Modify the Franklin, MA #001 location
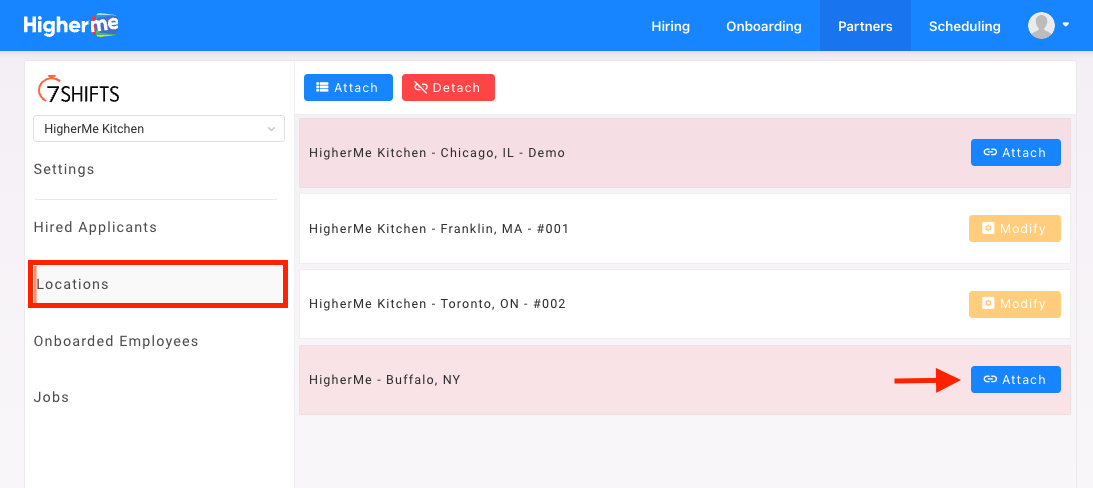The image size is (1093, 488). (x=1015, y=229)
